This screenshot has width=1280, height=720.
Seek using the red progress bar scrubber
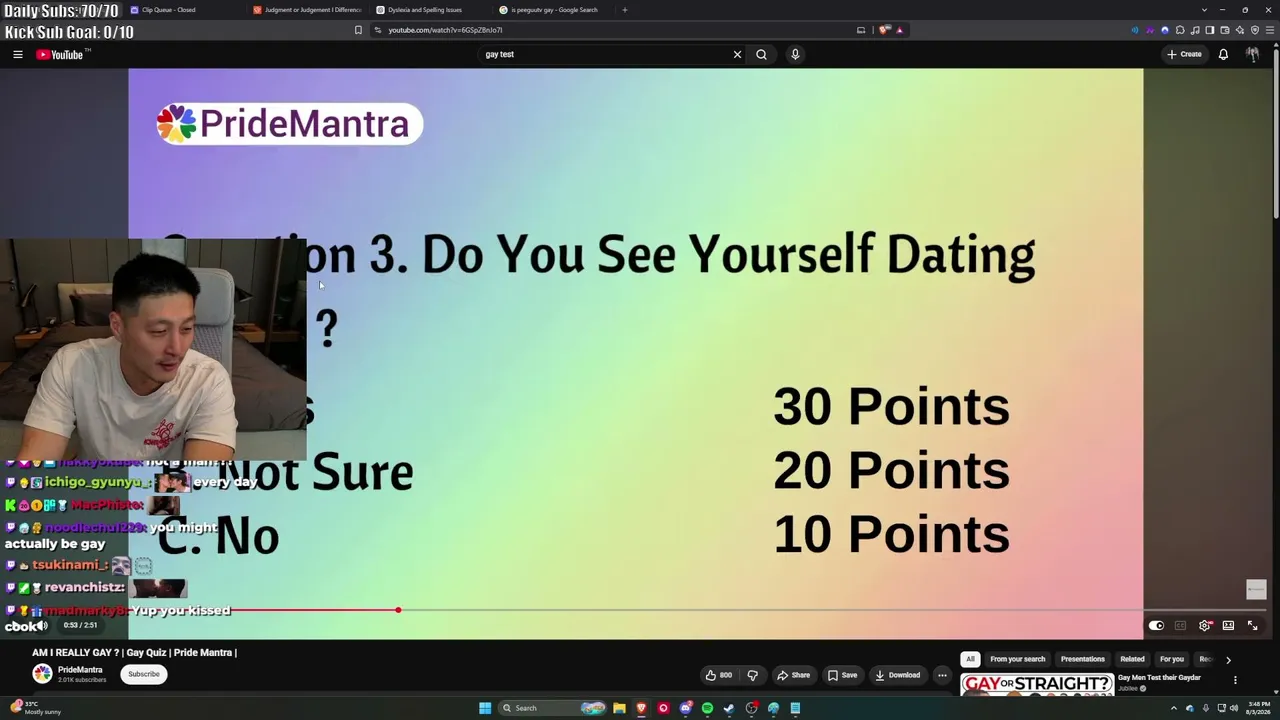[x=398, y=610]
